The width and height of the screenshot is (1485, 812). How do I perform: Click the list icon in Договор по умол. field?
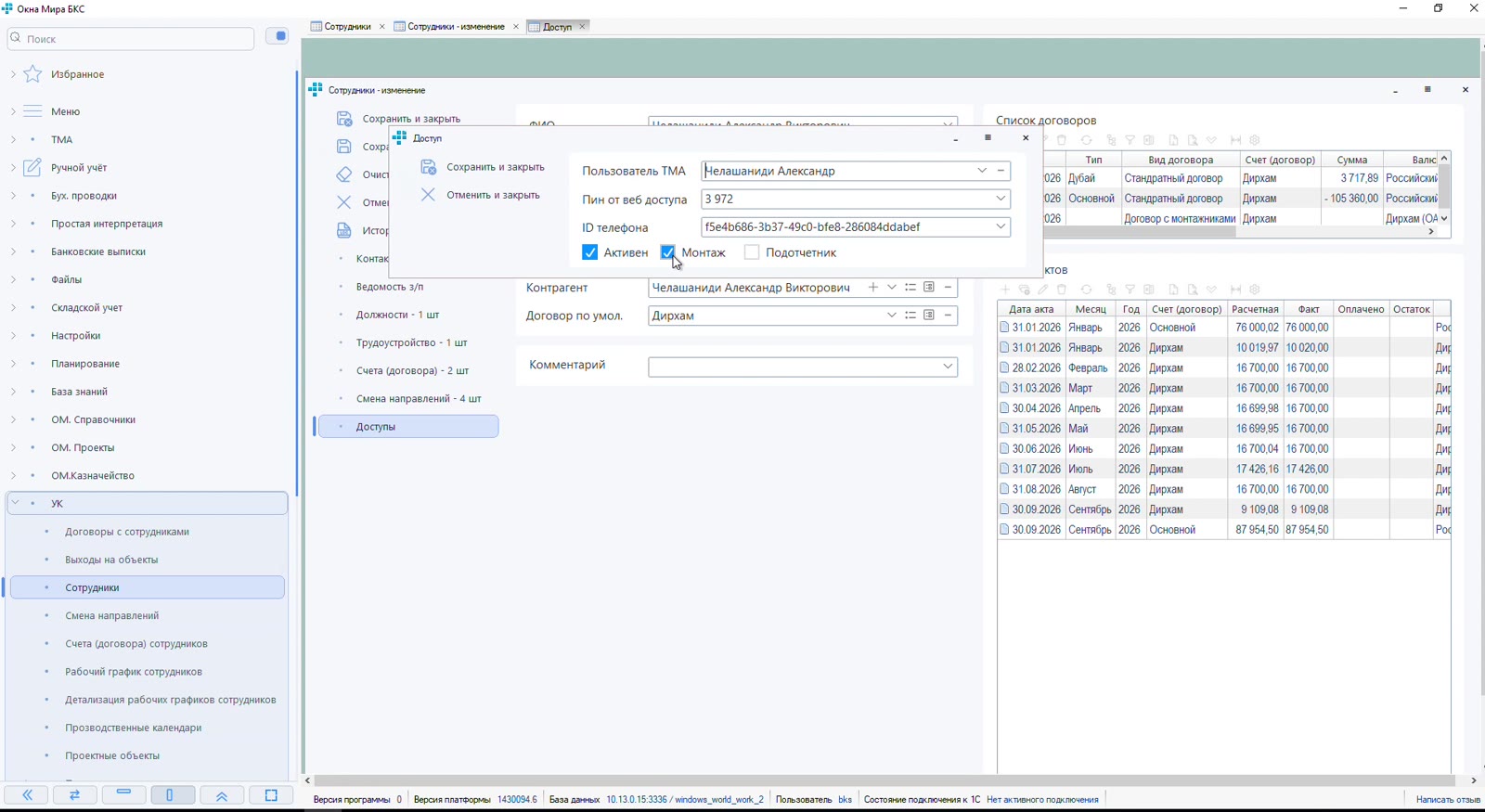(910, 316)
